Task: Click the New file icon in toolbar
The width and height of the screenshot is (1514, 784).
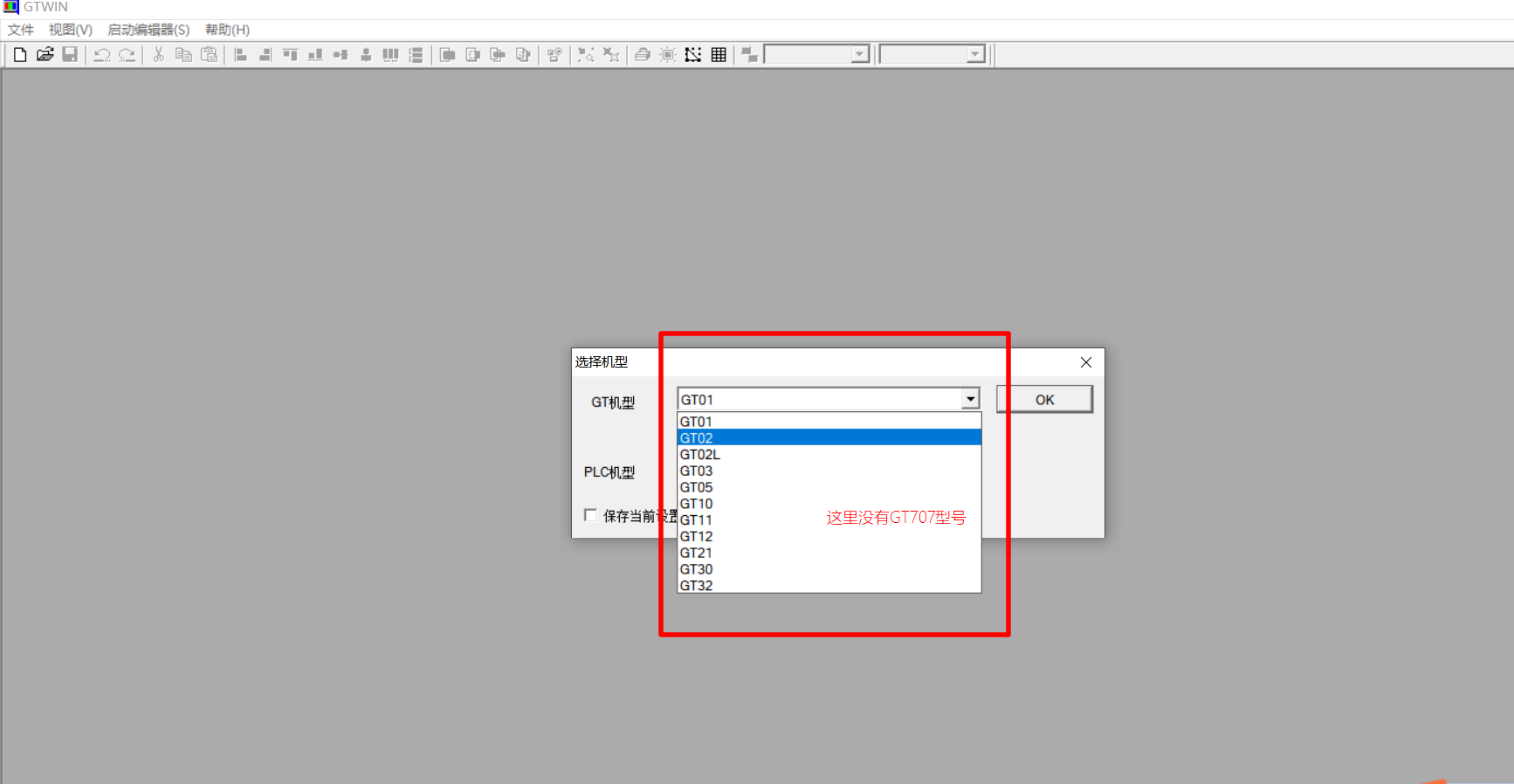Action: coord(20,55)
